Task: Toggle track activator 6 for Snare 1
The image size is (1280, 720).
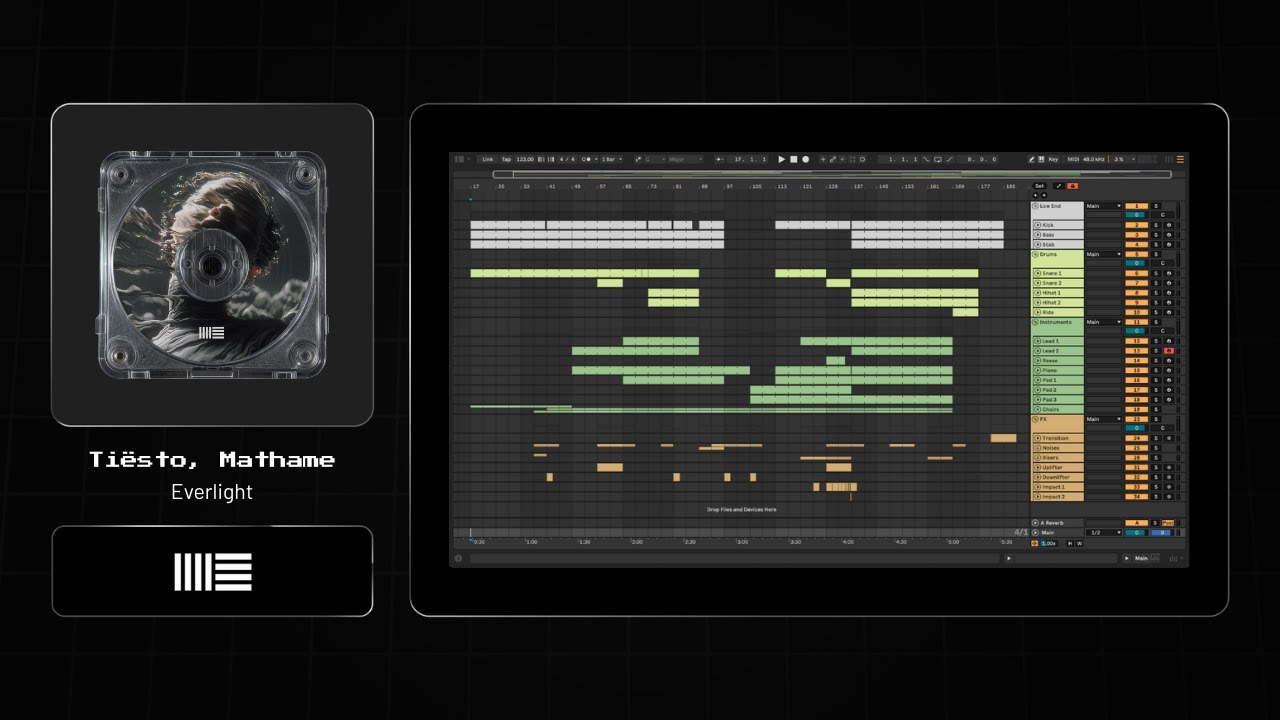Action: click(x=1136, y=273)
